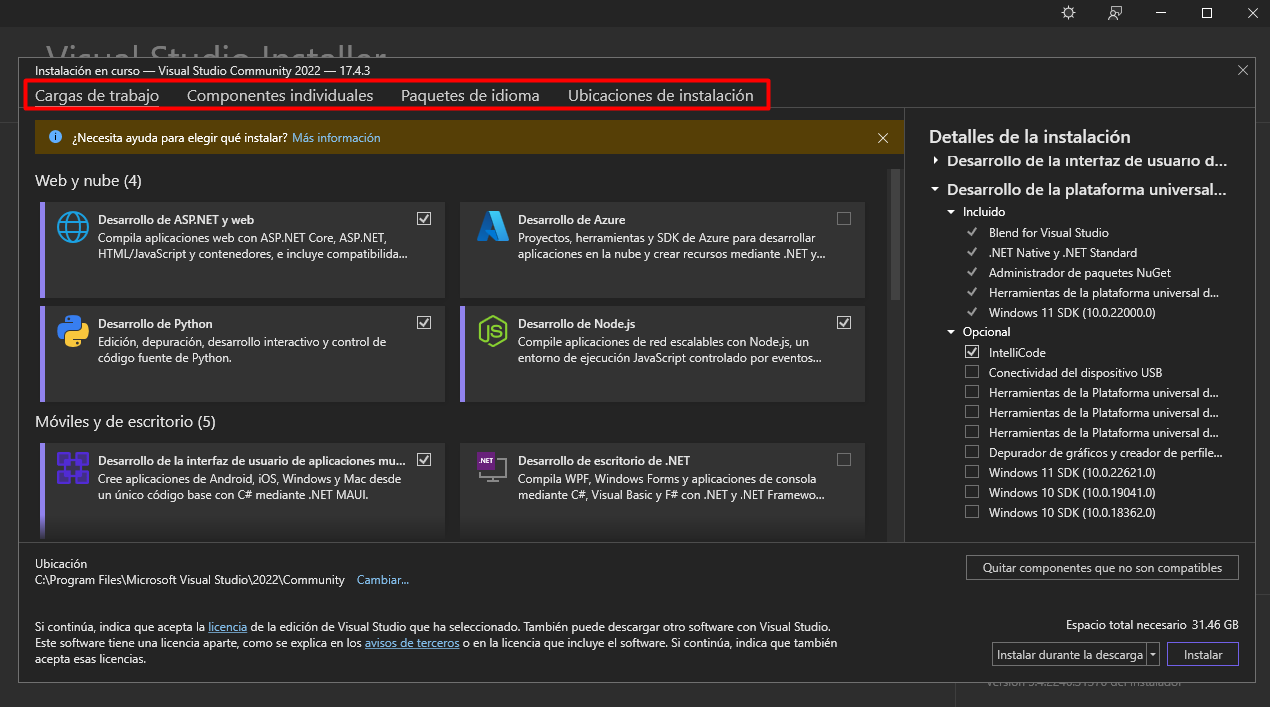Click the Node.js hexagon icon

click(x=493, y=331)
